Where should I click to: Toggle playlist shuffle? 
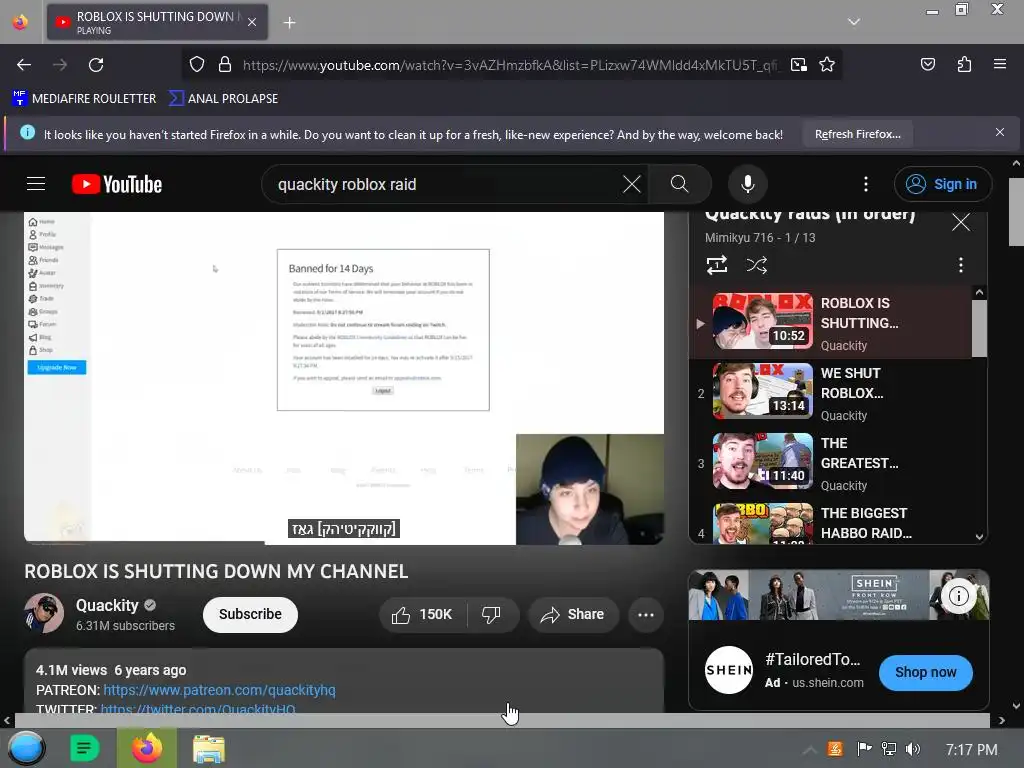[756, 265]
